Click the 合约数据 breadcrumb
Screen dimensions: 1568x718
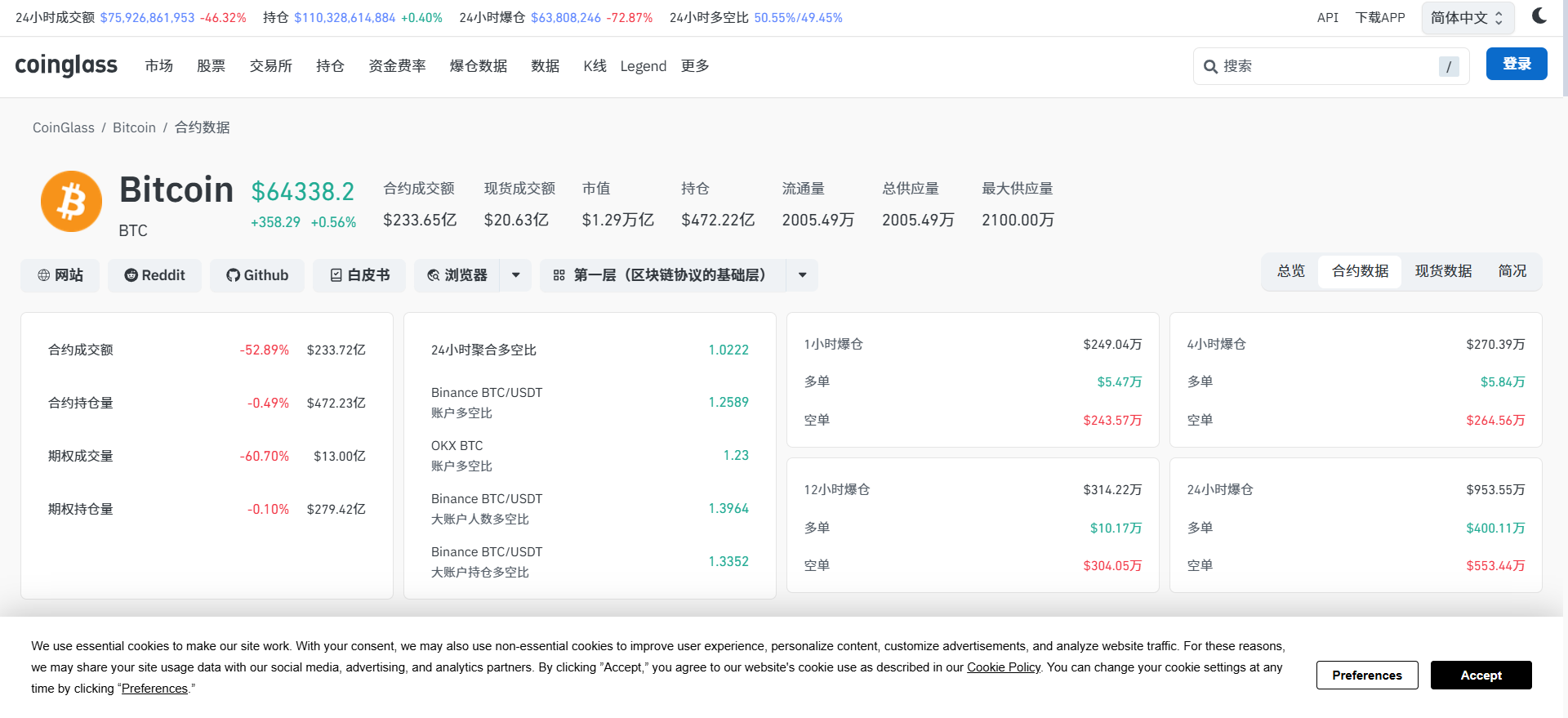click(x=203, y=127)
